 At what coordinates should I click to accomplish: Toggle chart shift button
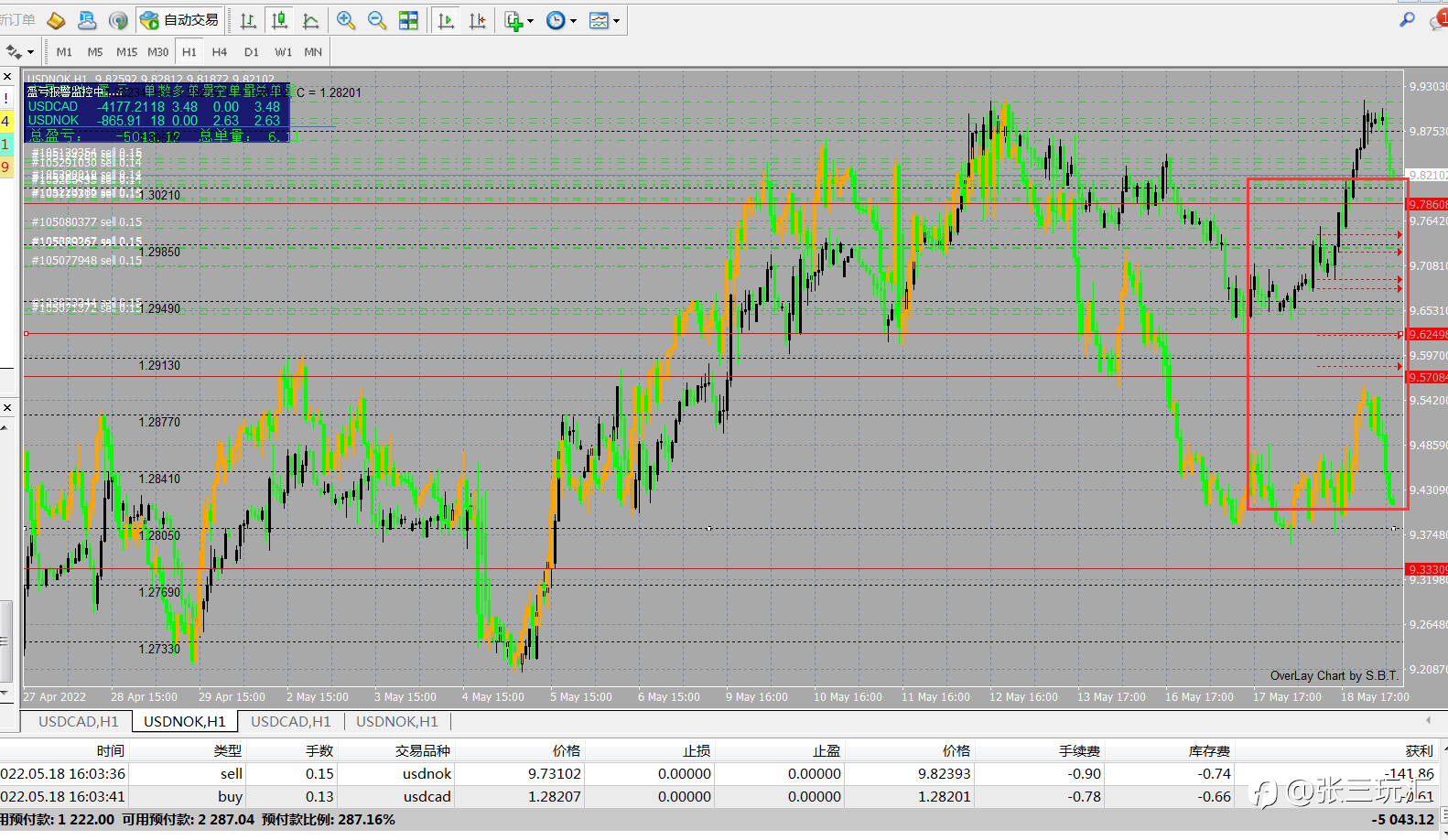tap(477, 20)
